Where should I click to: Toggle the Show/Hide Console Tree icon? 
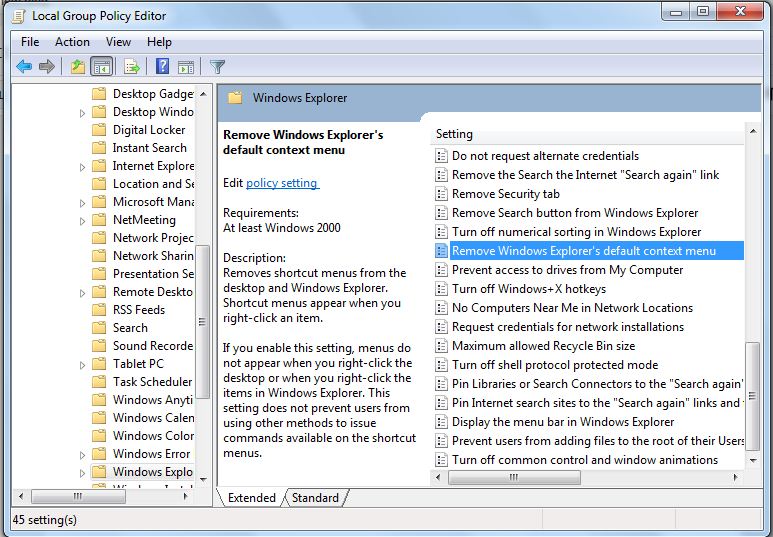(x=102, y=66)
